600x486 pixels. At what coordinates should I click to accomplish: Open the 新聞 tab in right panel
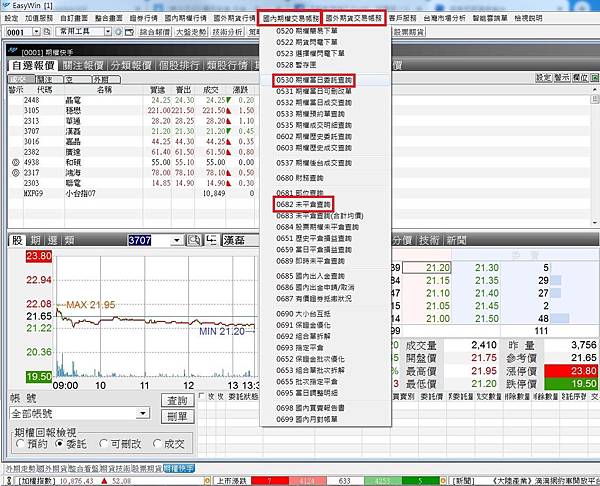coord(457,240)
